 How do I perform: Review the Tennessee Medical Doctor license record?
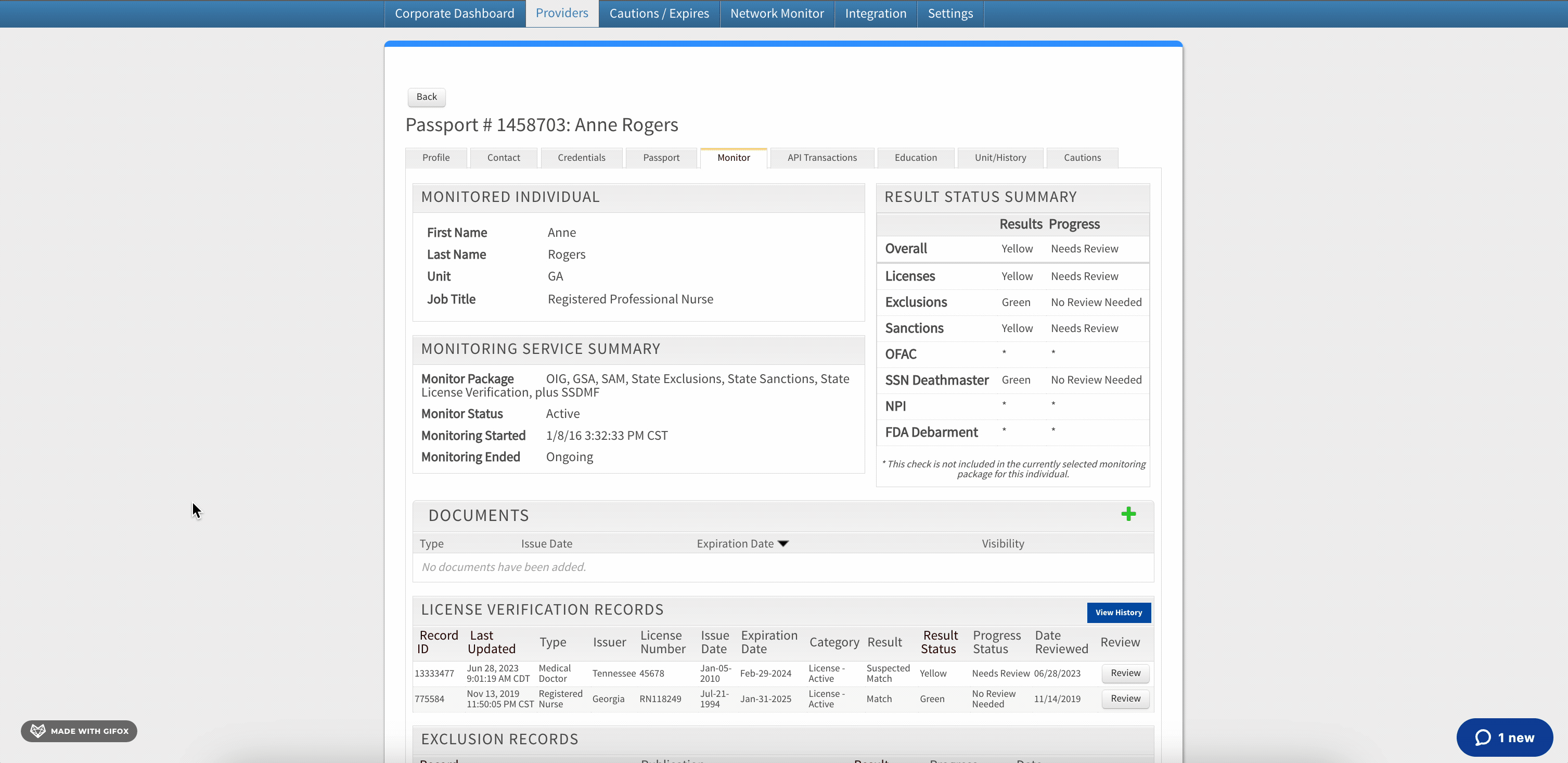coord(1125,673)
